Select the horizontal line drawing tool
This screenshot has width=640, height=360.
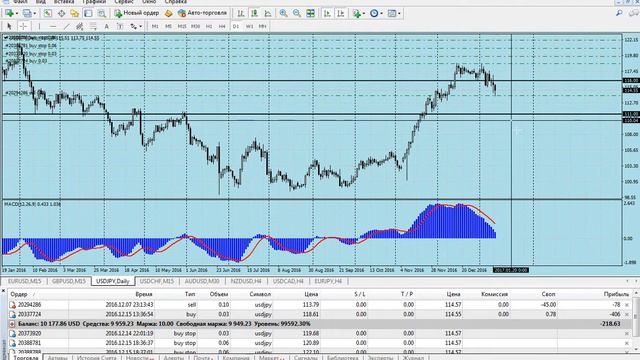[53, 26]
